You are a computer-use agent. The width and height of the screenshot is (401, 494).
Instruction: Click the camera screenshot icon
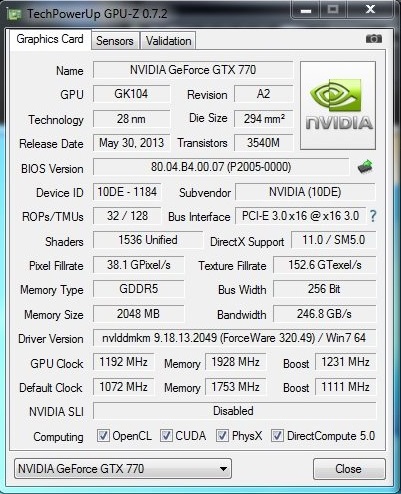point(374,39)
